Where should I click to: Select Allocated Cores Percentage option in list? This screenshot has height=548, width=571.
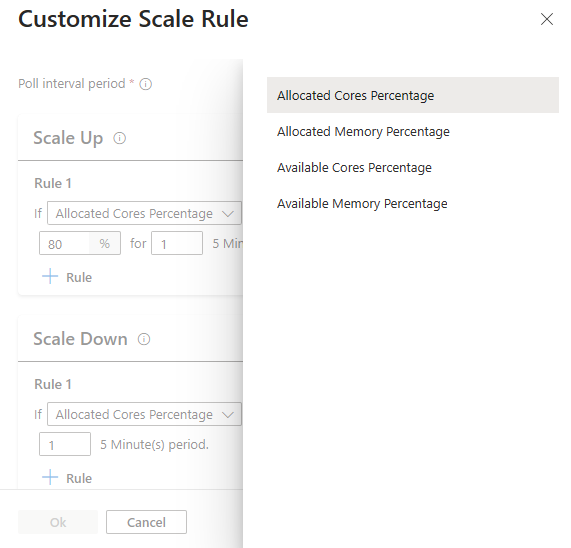[x=413, y=95]
